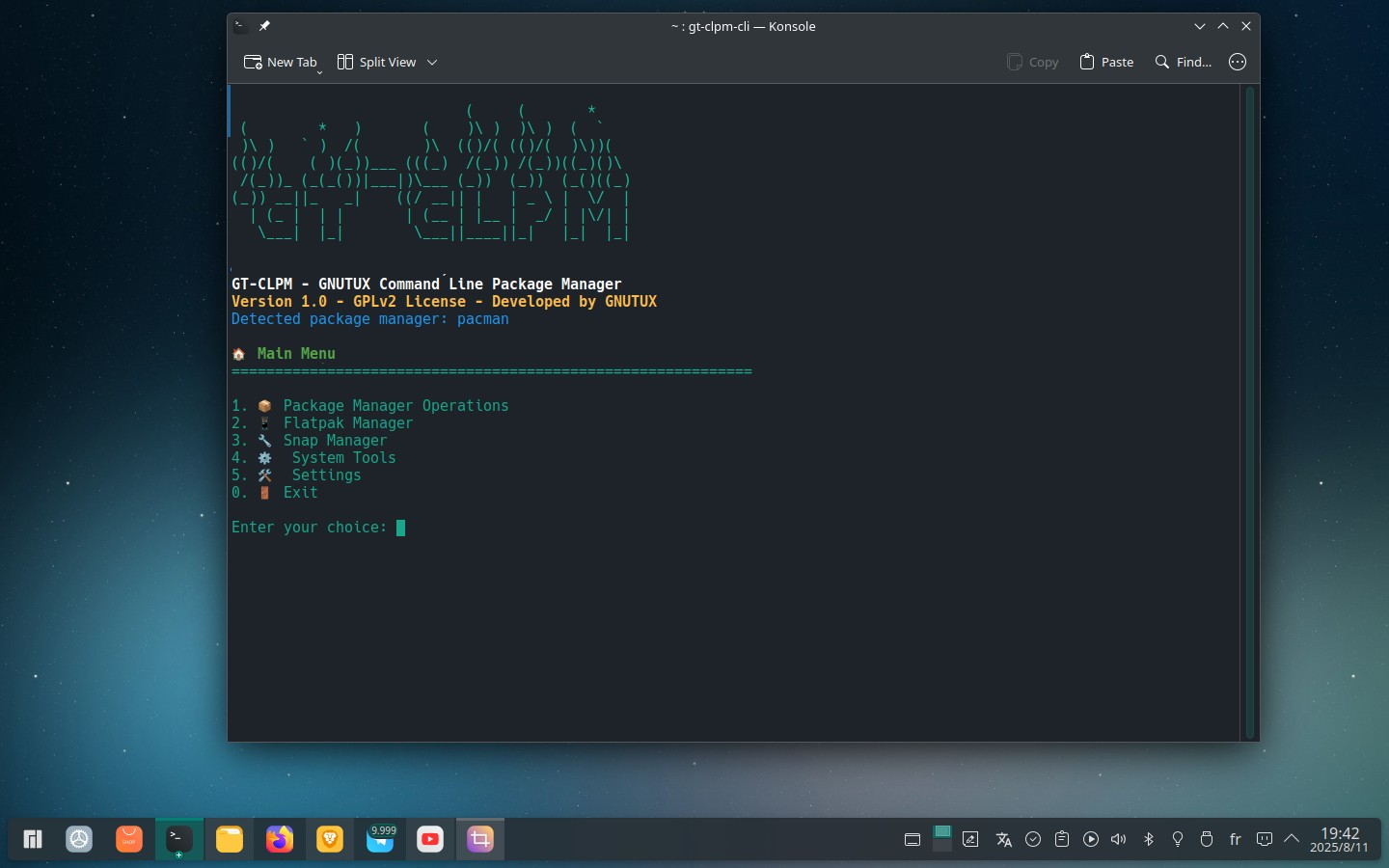This screenshot has width=1389, height=868.
Task: Open Brave browser from the taskbar
Action: (x=330, y=839)
